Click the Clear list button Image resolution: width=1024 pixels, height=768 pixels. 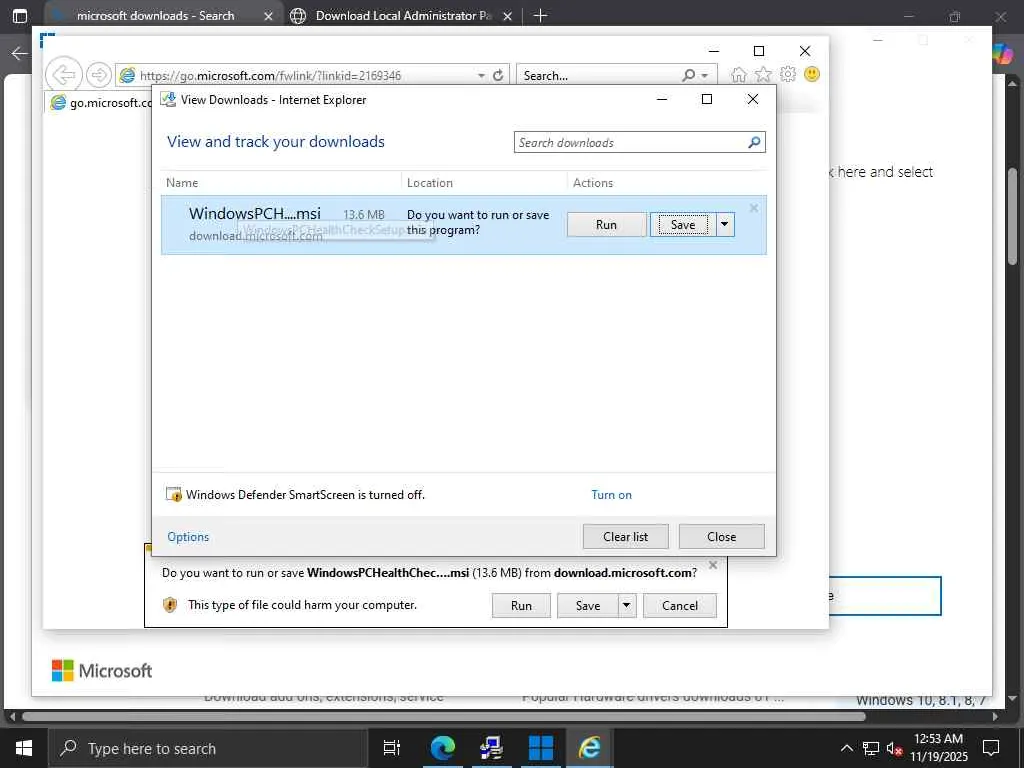pyautogui.click(x=626, y=537)
